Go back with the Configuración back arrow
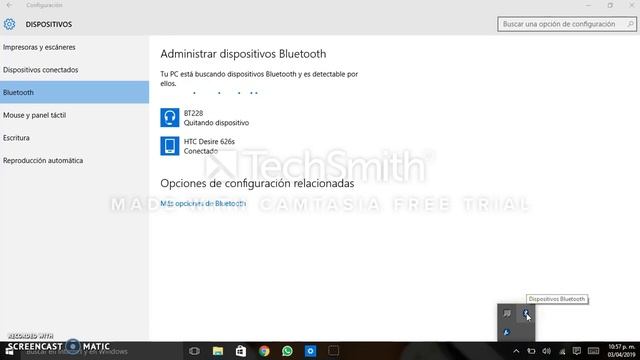 coord(9,5)
